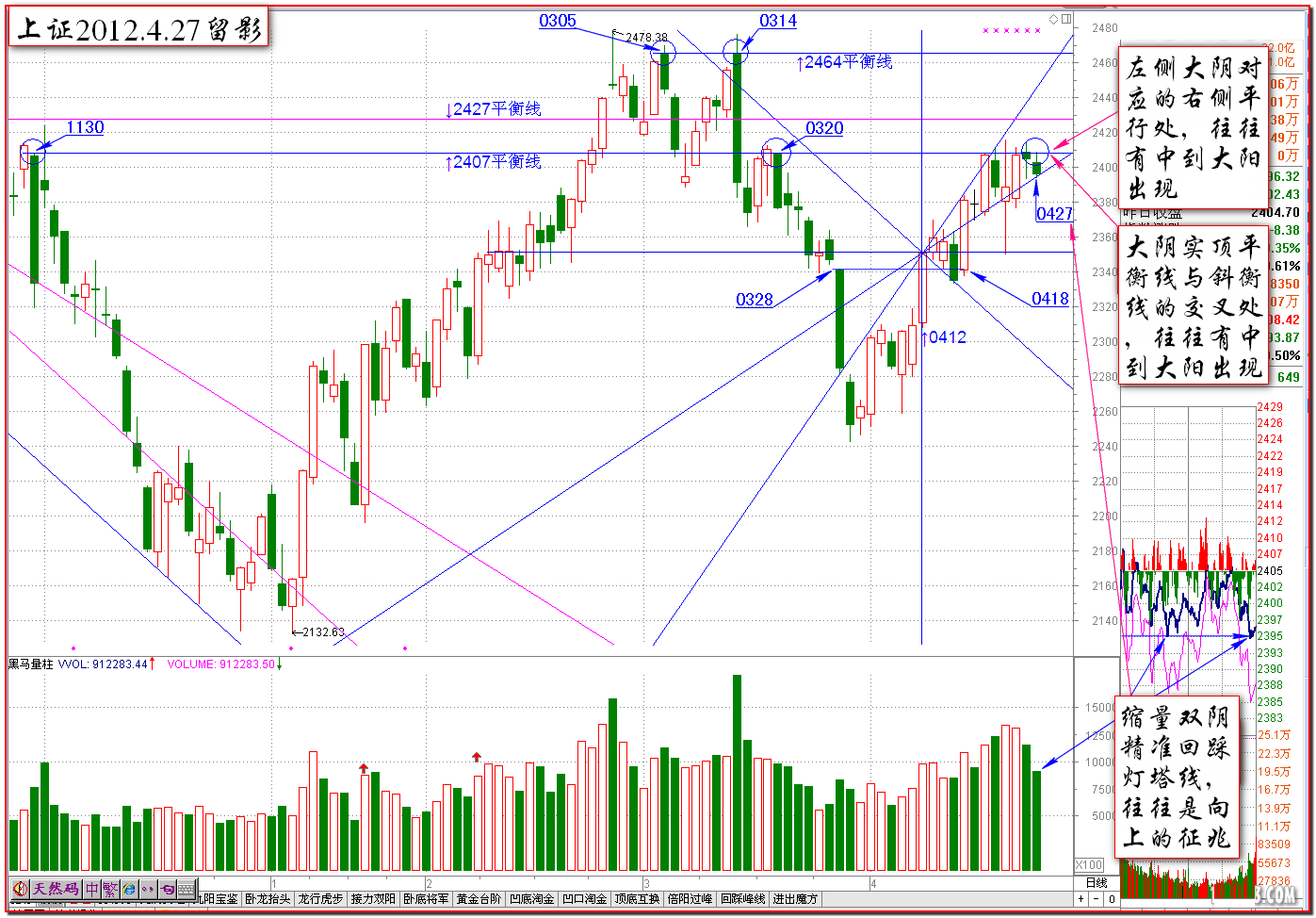Open the 凹底淘金 indicator tab
Image resolution: width=1316 pixels, height=918 pixels.
(531, 899)
